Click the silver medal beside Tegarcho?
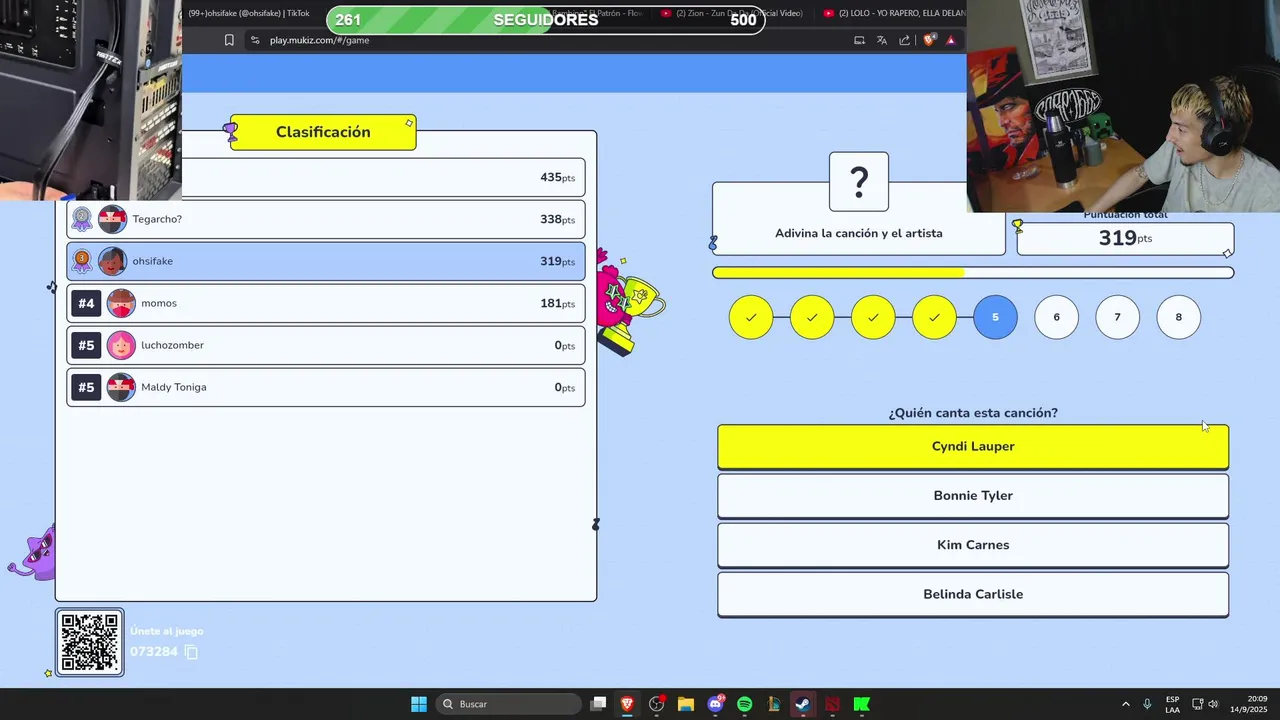This screenshot has height=720, width=1280. [x=82, y=219]
